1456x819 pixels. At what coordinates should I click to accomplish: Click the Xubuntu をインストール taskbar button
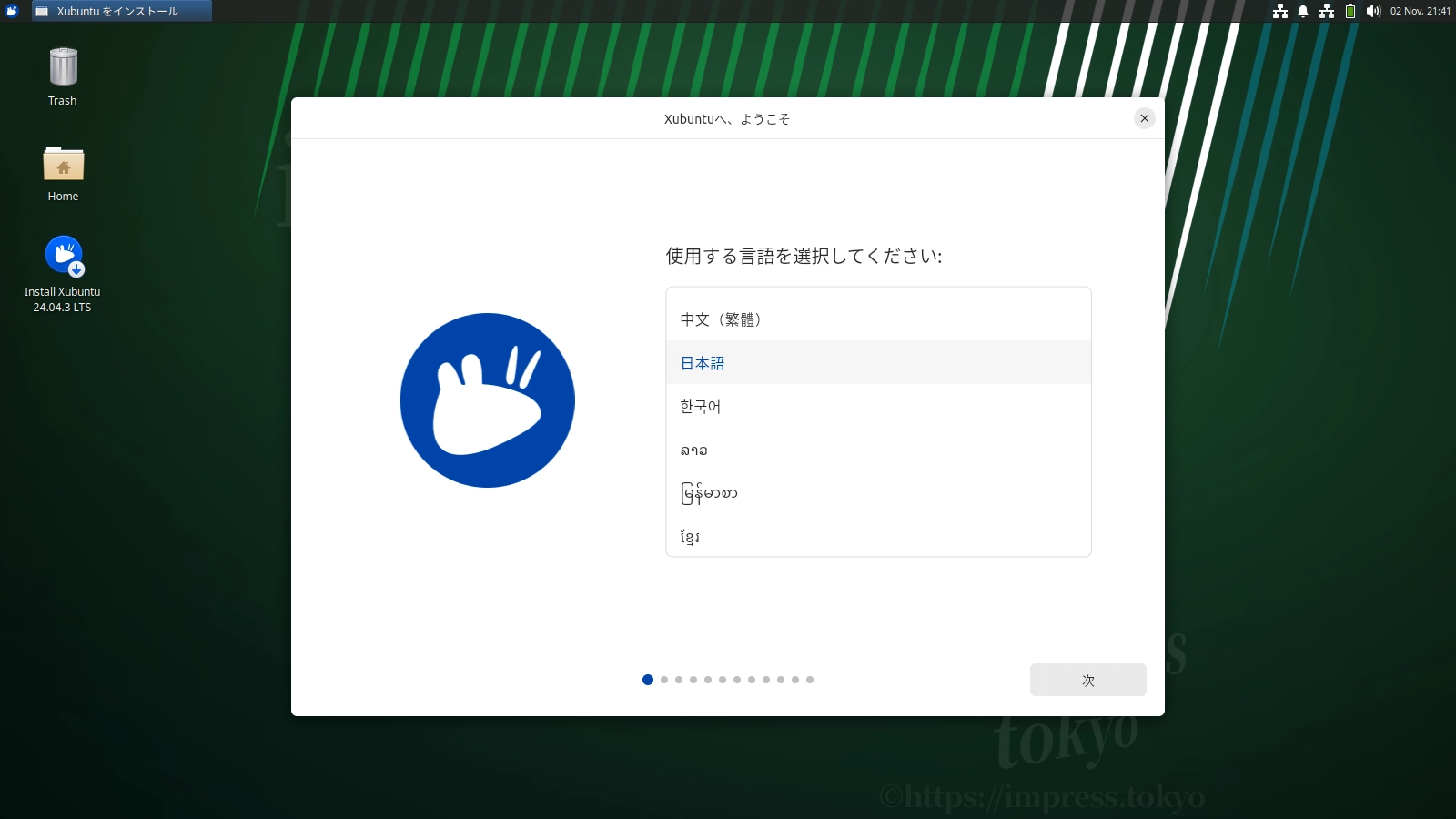pos(122,11)
